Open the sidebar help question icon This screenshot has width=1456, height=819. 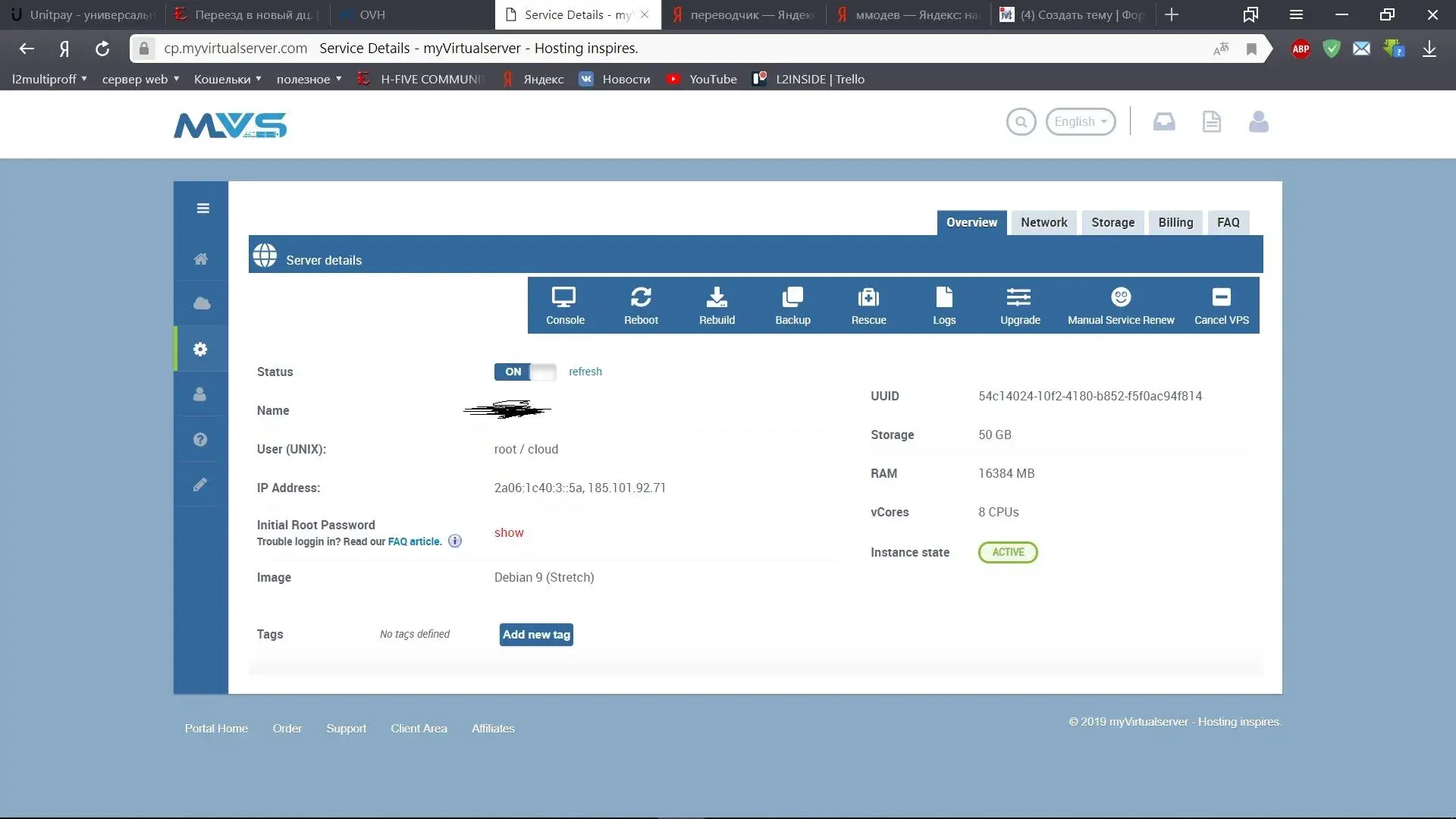click(200, 439)
